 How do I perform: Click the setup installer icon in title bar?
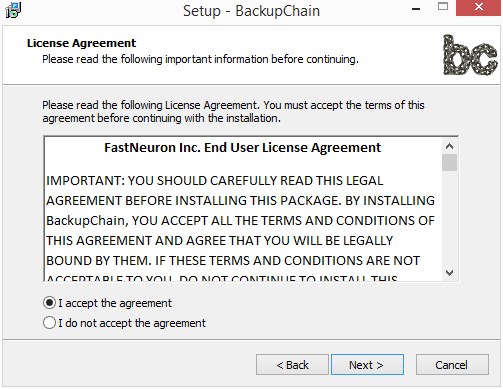pos(14,10)
